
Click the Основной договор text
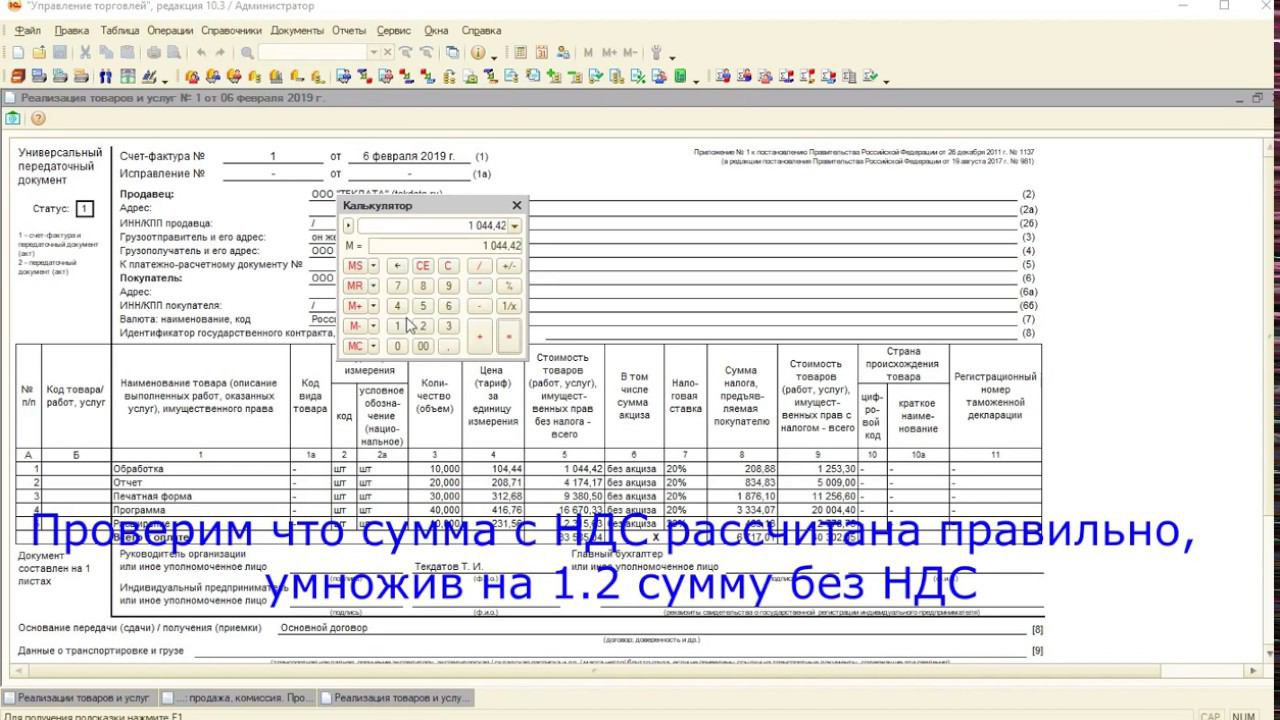pos(324,628)
